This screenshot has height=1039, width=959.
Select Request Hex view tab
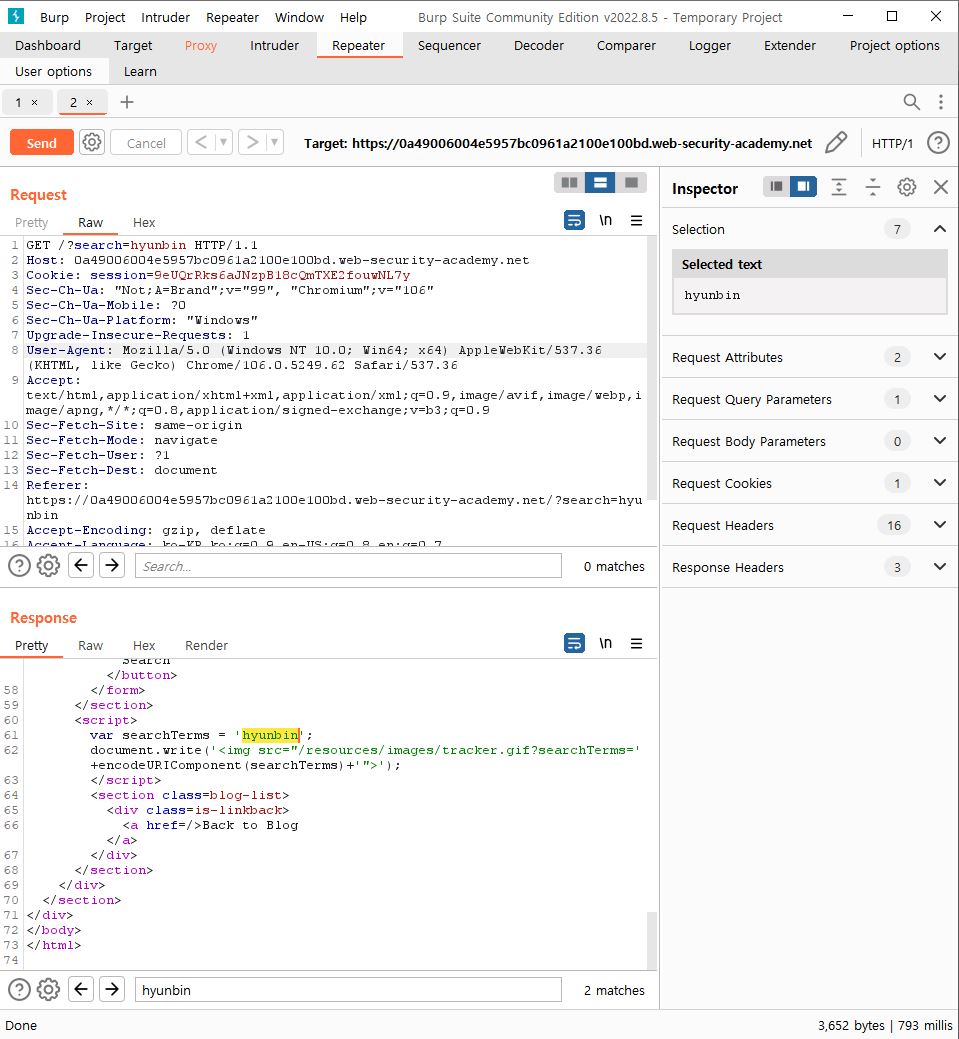(144, 223)
